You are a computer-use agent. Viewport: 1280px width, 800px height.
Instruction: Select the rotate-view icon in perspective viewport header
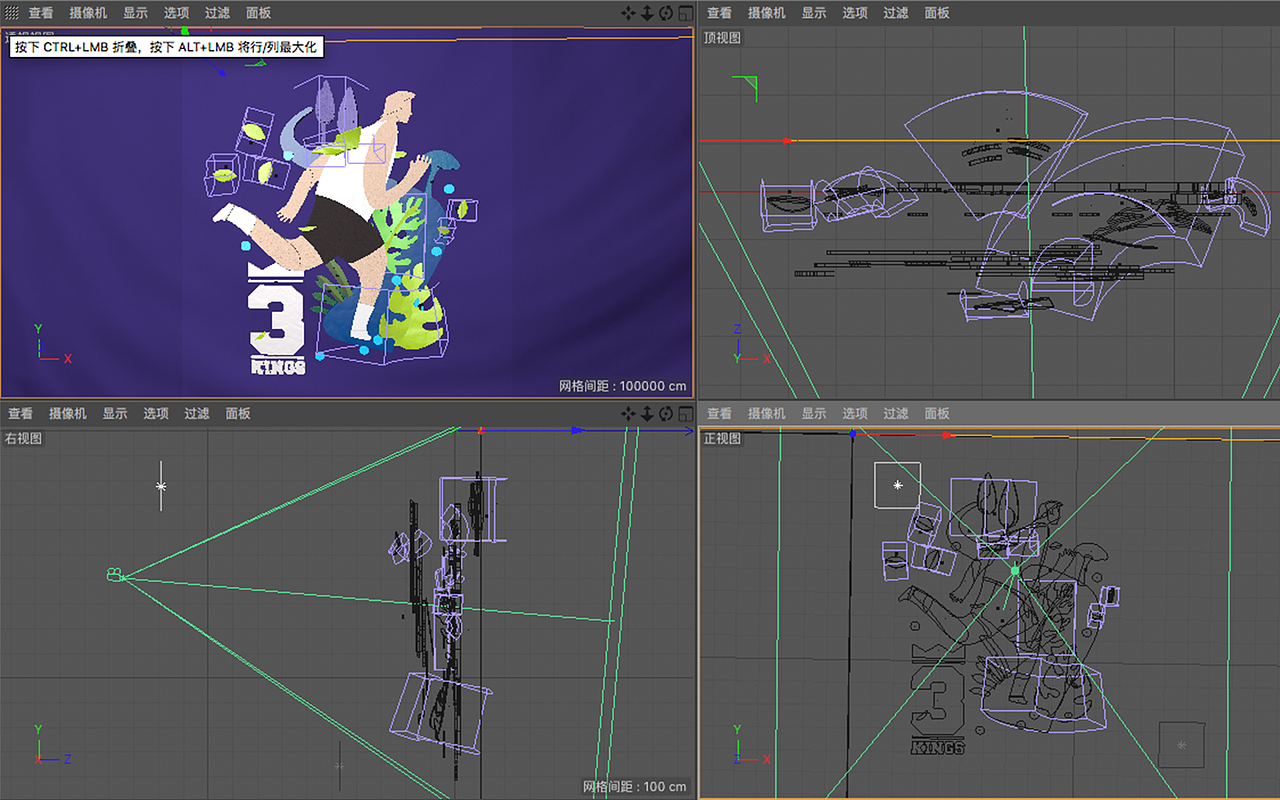pos(666,13)
